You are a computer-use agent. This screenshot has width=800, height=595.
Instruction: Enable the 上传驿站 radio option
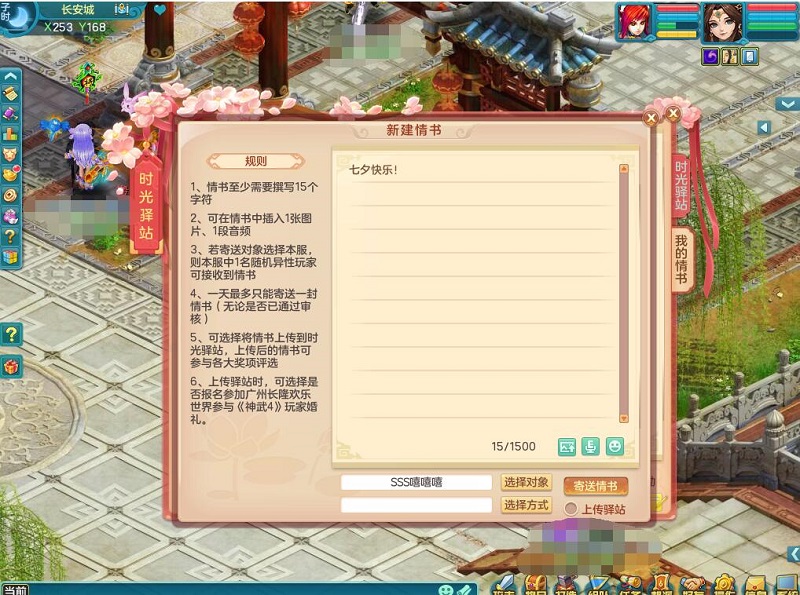click(x=570, y=509)
